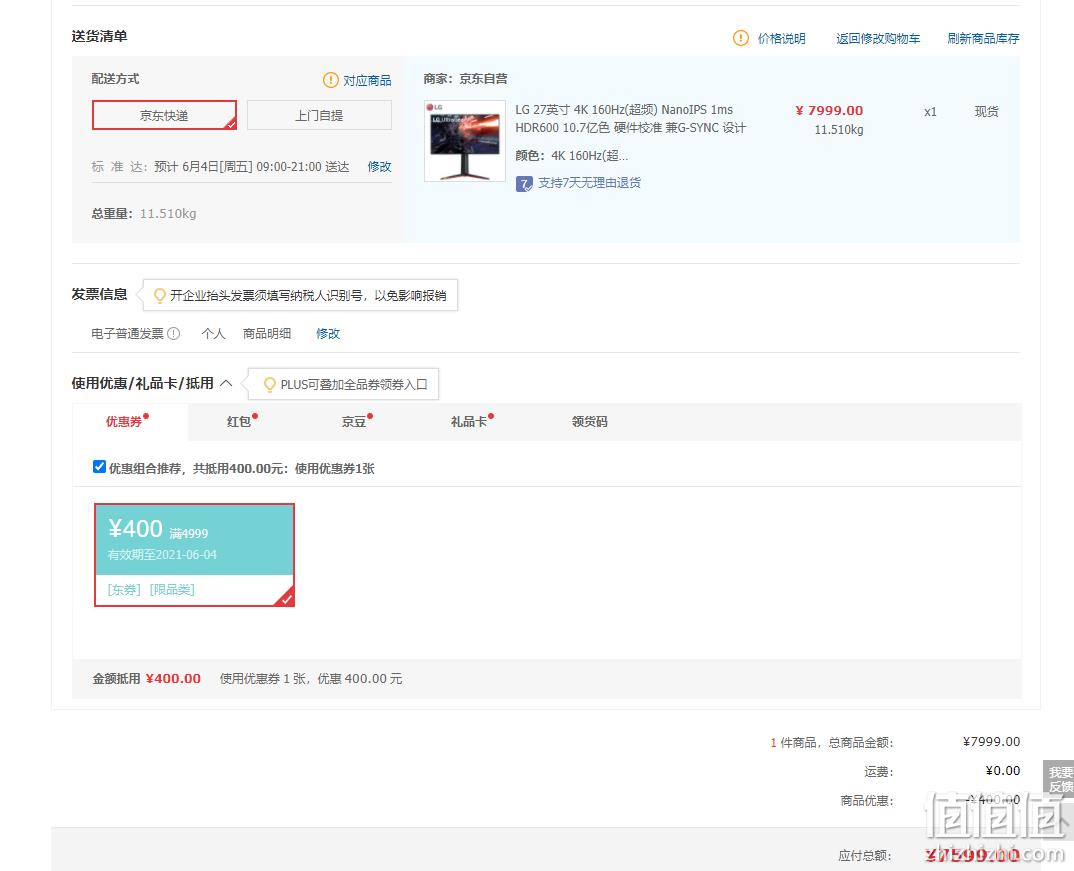The height and width of the screenshot is (871, 1074).
Task: Click the lightbulb icon in invoice tip
Action: [160, 295]
